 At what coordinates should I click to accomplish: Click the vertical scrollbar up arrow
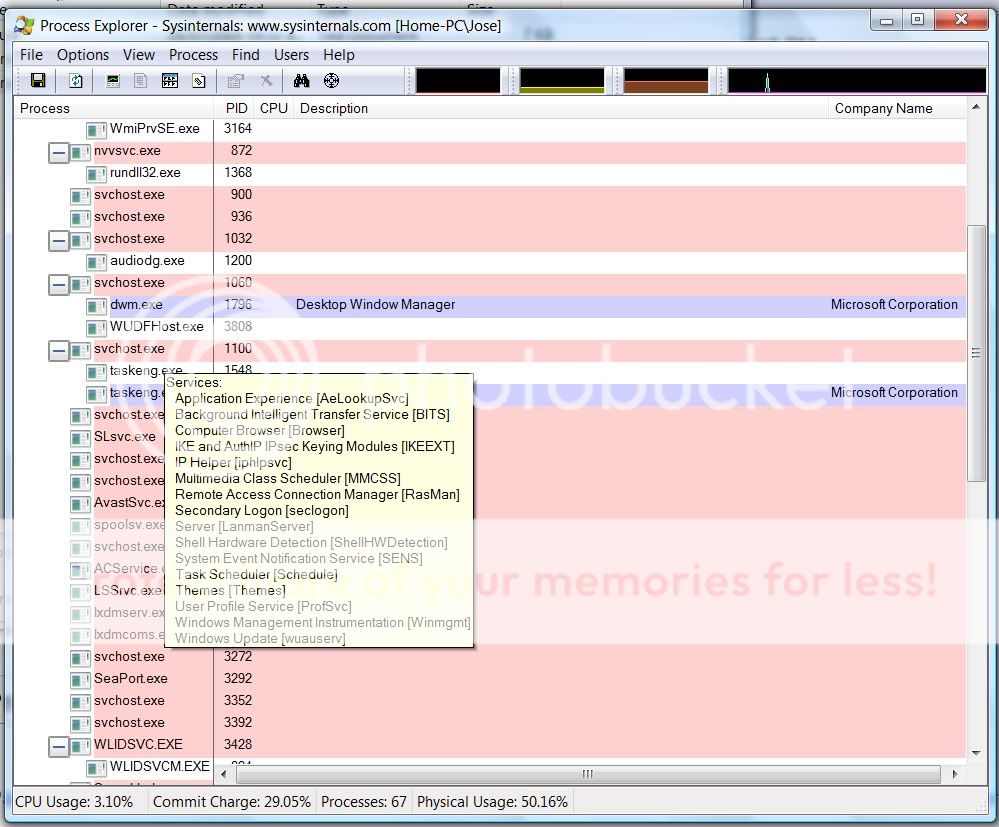tap(975, 107)
